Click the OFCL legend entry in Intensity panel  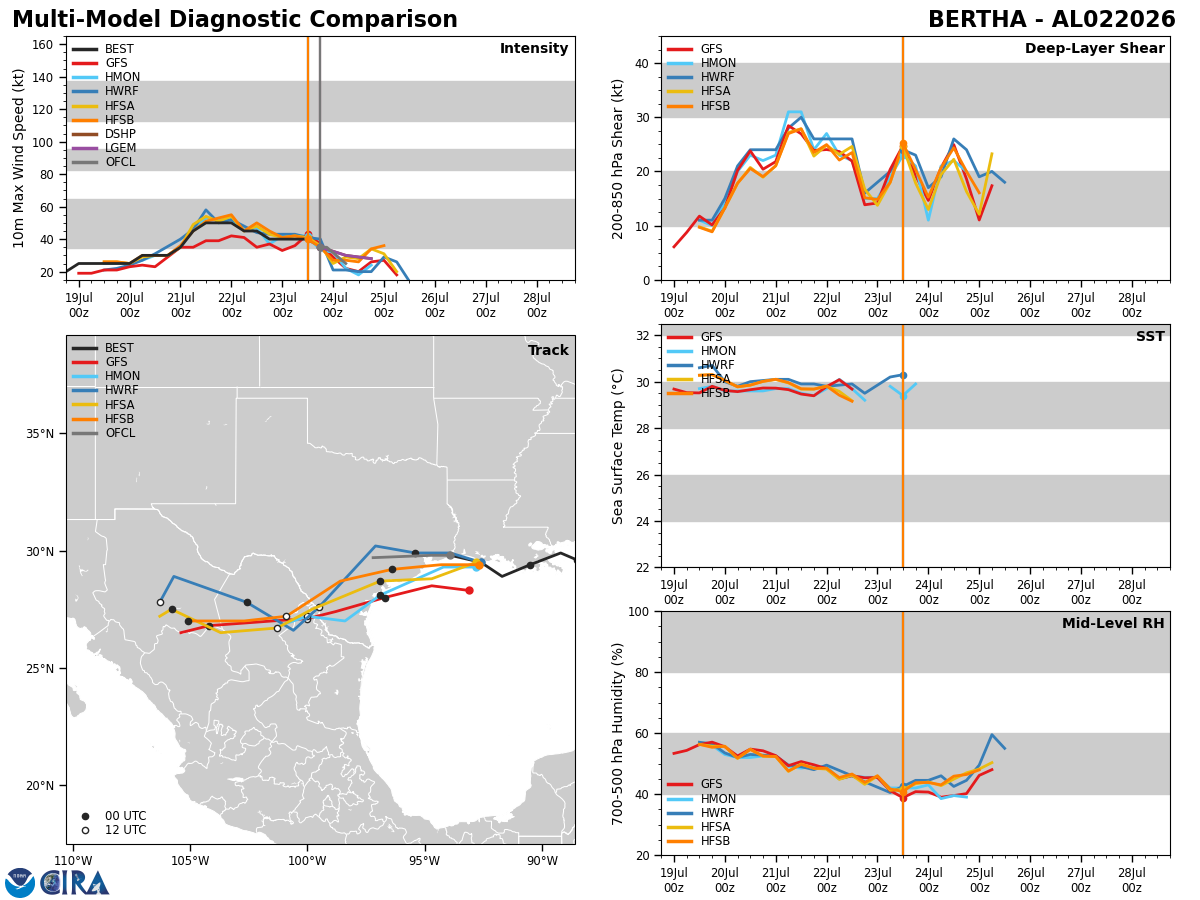click(x=103, y=162)
